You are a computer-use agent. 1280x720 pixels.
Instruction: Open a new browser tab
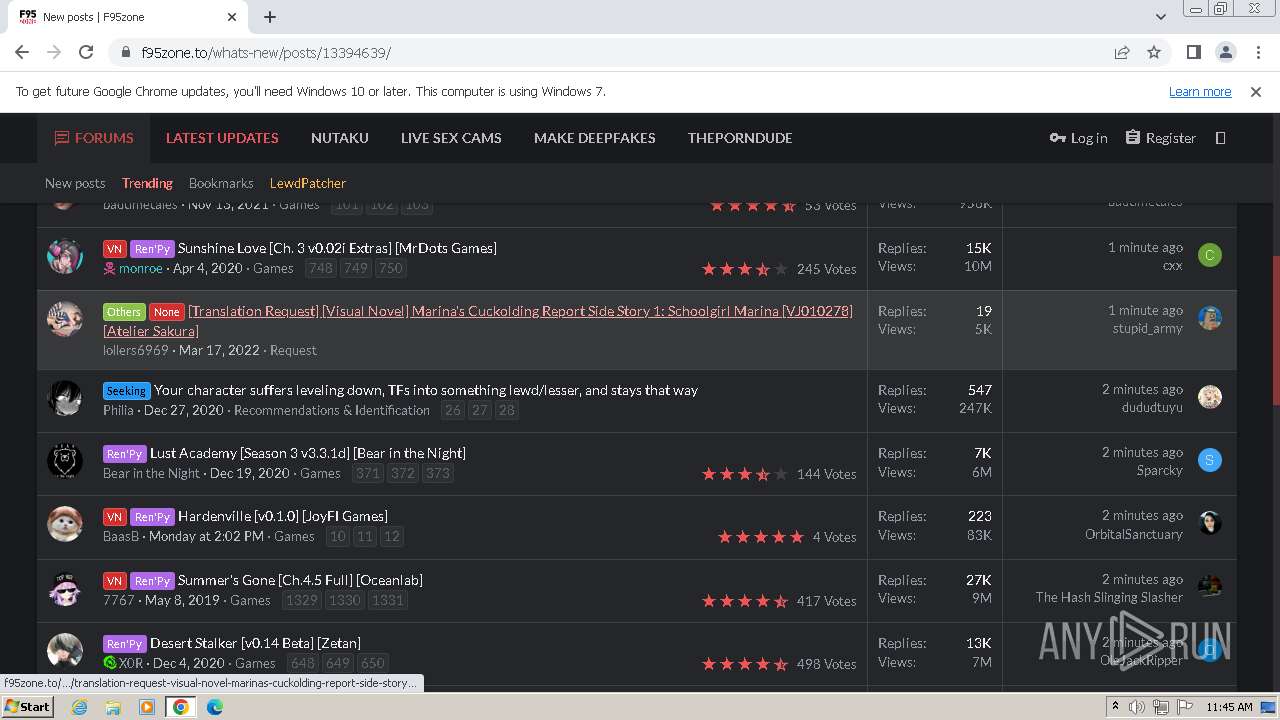270,17
